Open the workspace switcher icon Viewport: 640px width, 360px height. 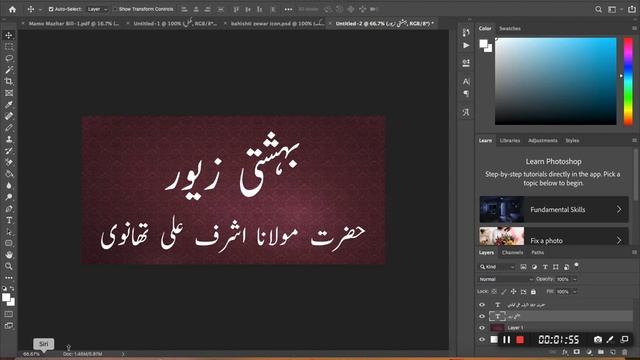pos(612,9)
